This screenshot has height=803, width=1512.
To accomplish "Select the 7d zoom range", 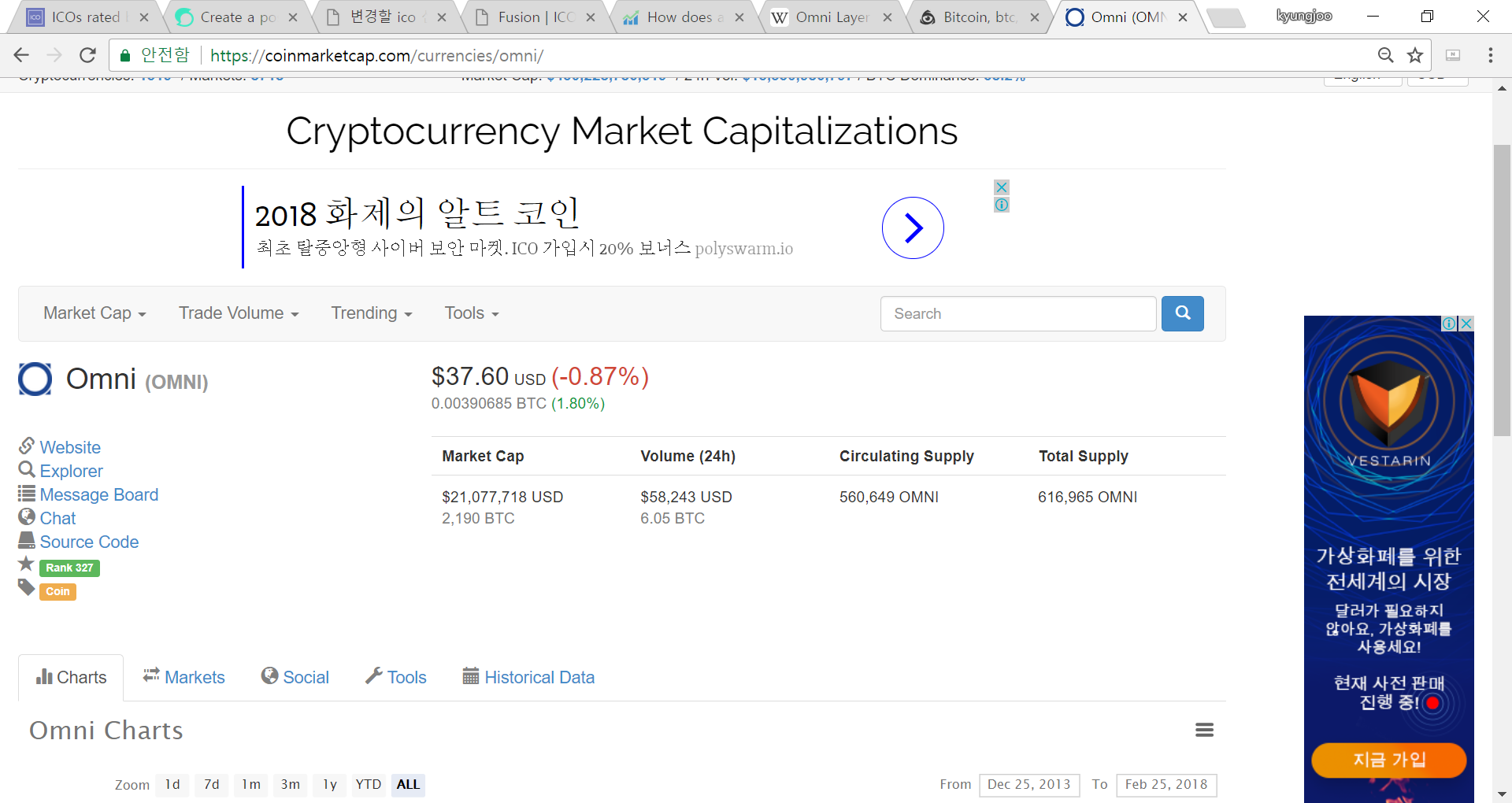I will (x=211, y=784).
